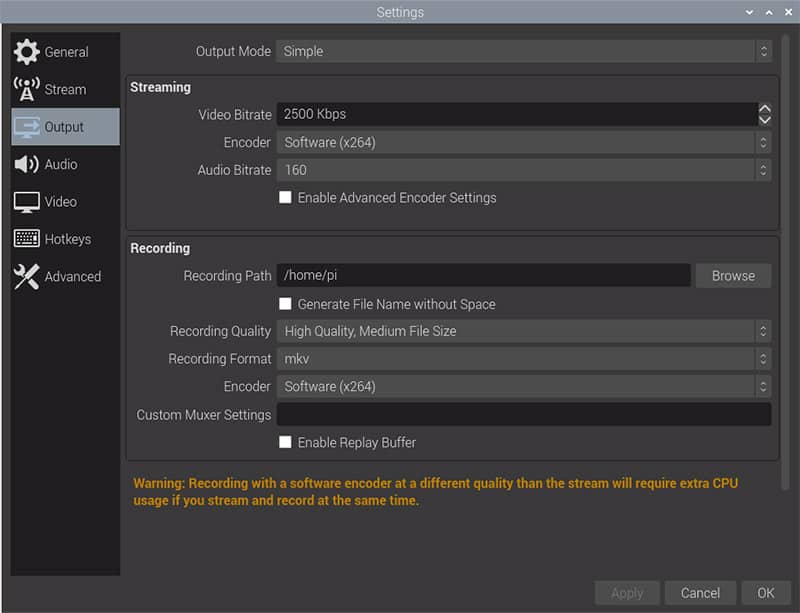The width and height of the screenshot is (800, 613).
Task: Click the Apply button
Action: pos(627,593)
